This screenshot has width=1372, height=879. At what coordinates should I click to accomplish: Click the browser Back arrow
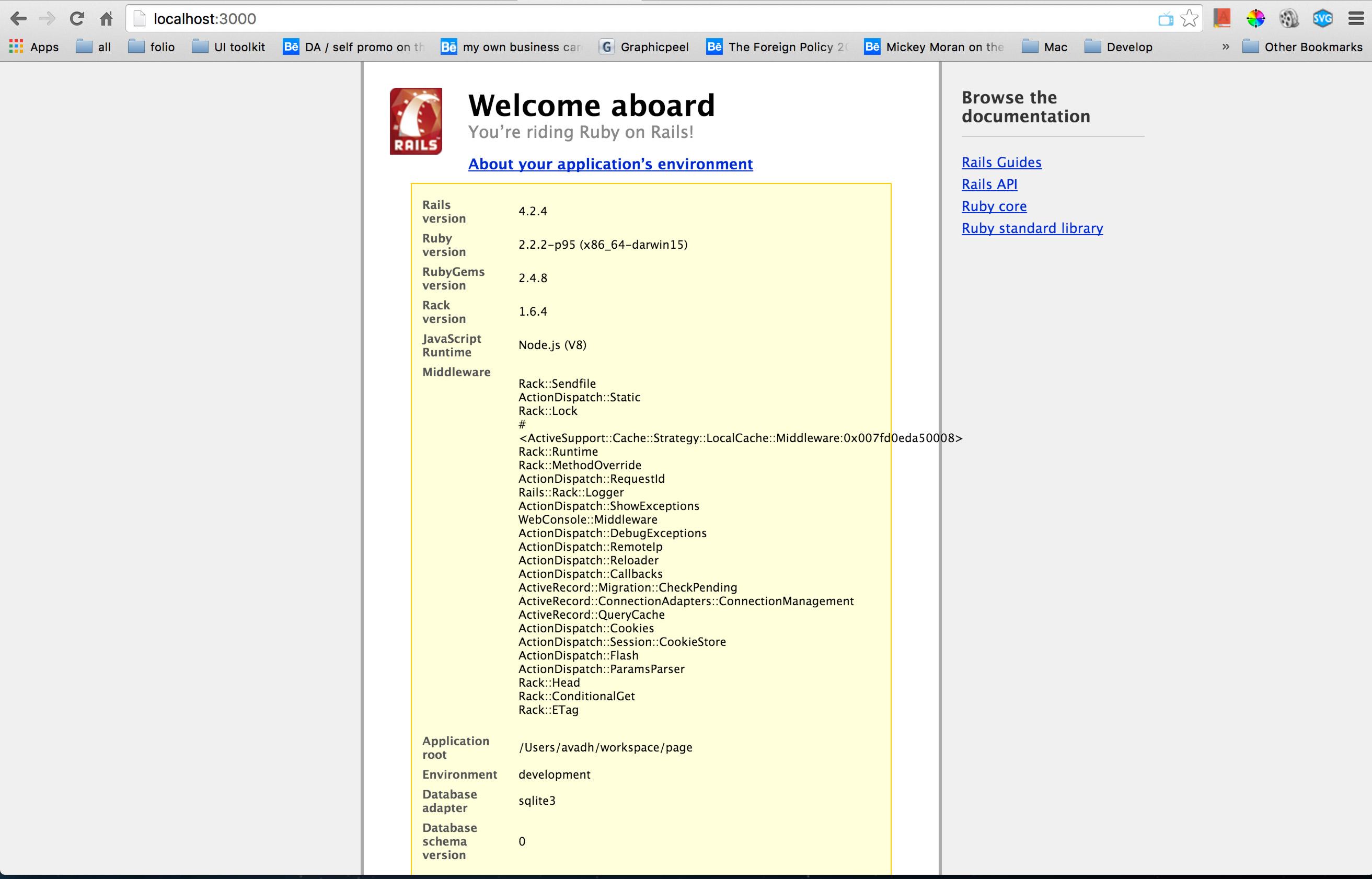click(18, 19)
